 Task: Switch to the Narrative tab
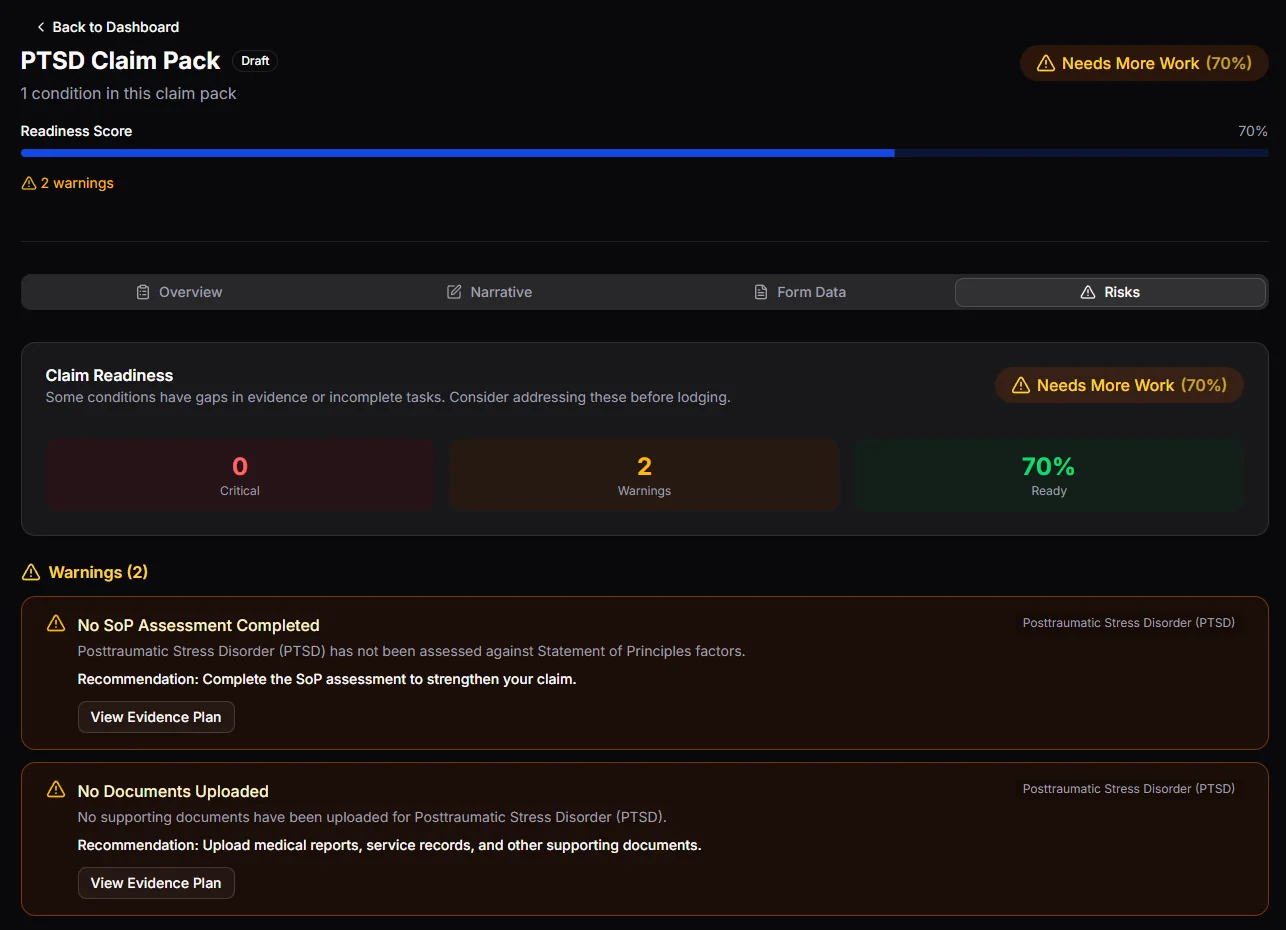(x=489, y=292)
